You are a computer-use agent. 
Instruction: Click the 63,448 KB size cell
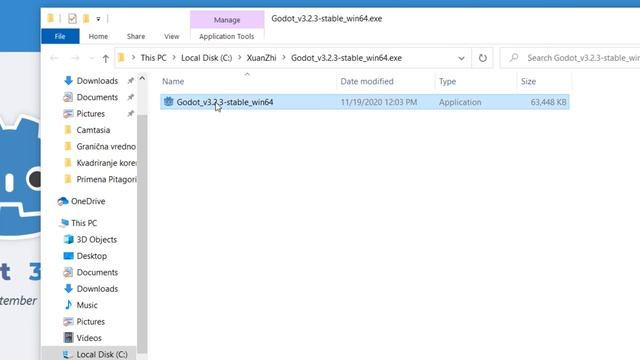coord(548,102)
